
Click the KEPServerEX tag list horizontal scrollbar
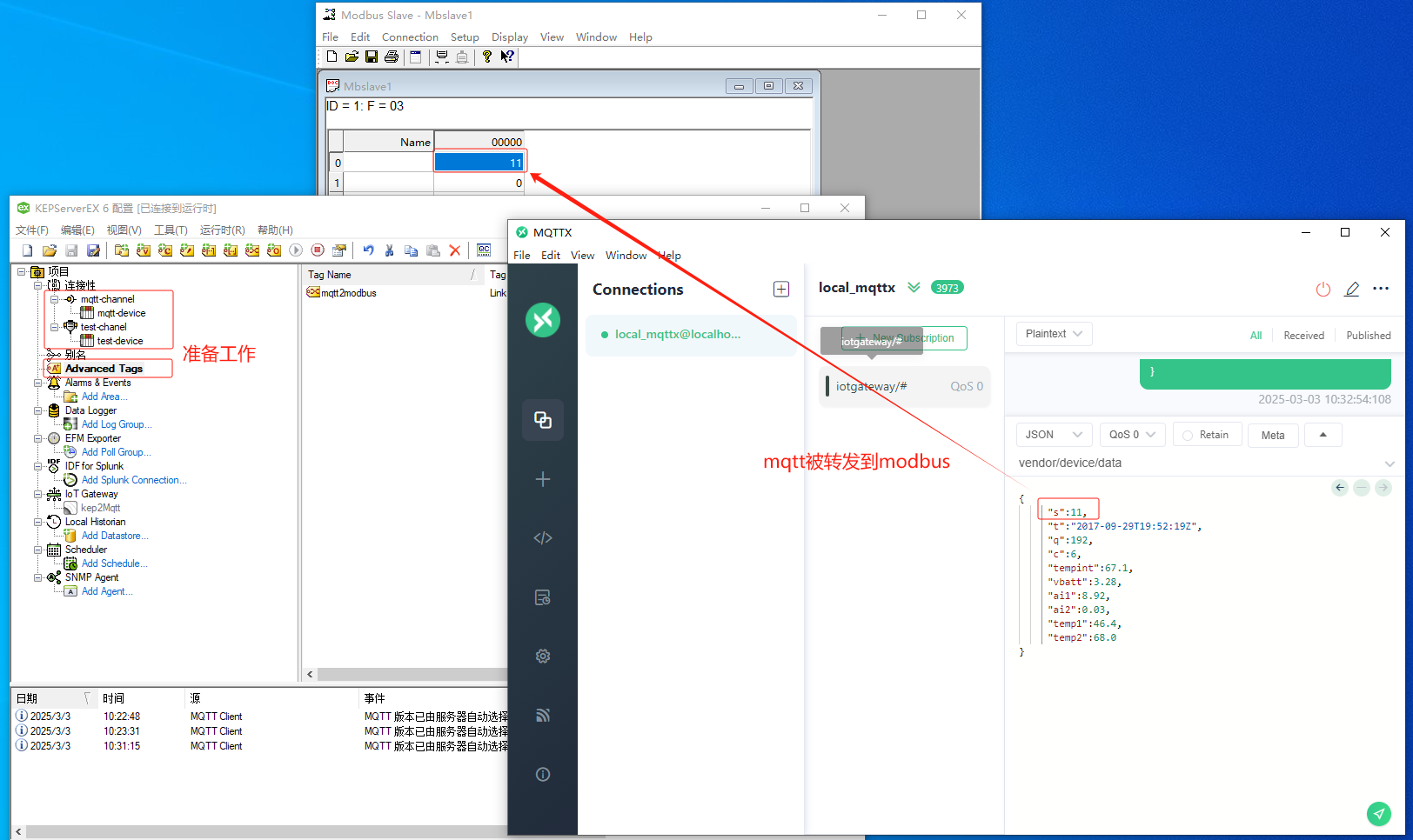[412, 675]
